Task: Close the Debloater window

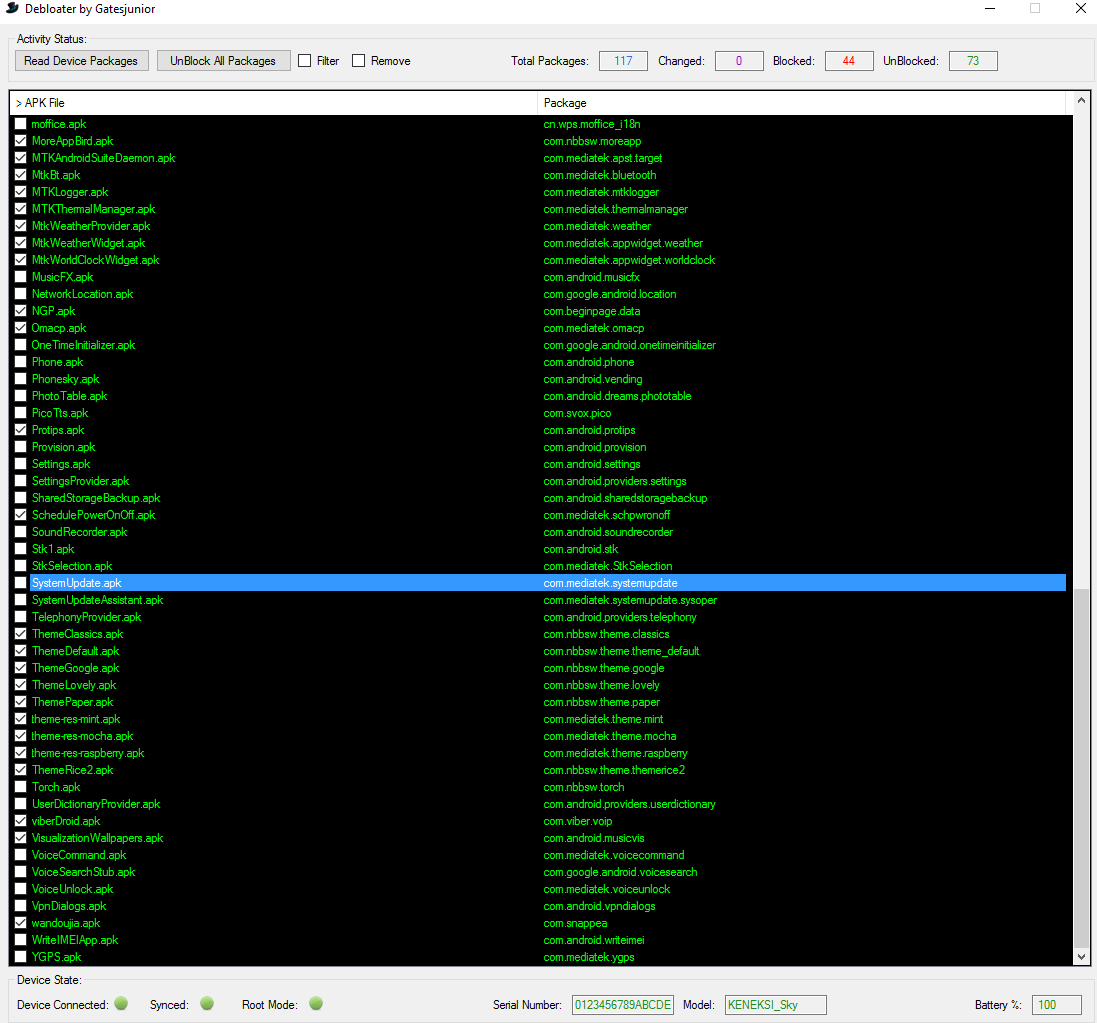Action: click(1080, 8)
